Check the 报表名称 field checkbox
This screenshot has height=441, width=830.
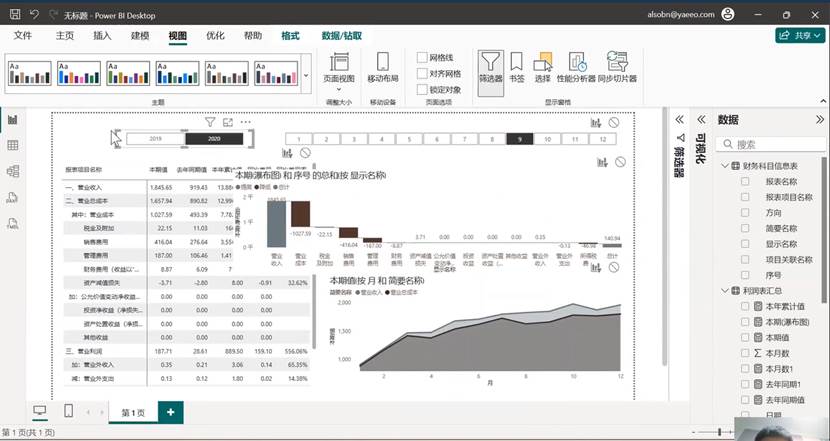[745, 182]
